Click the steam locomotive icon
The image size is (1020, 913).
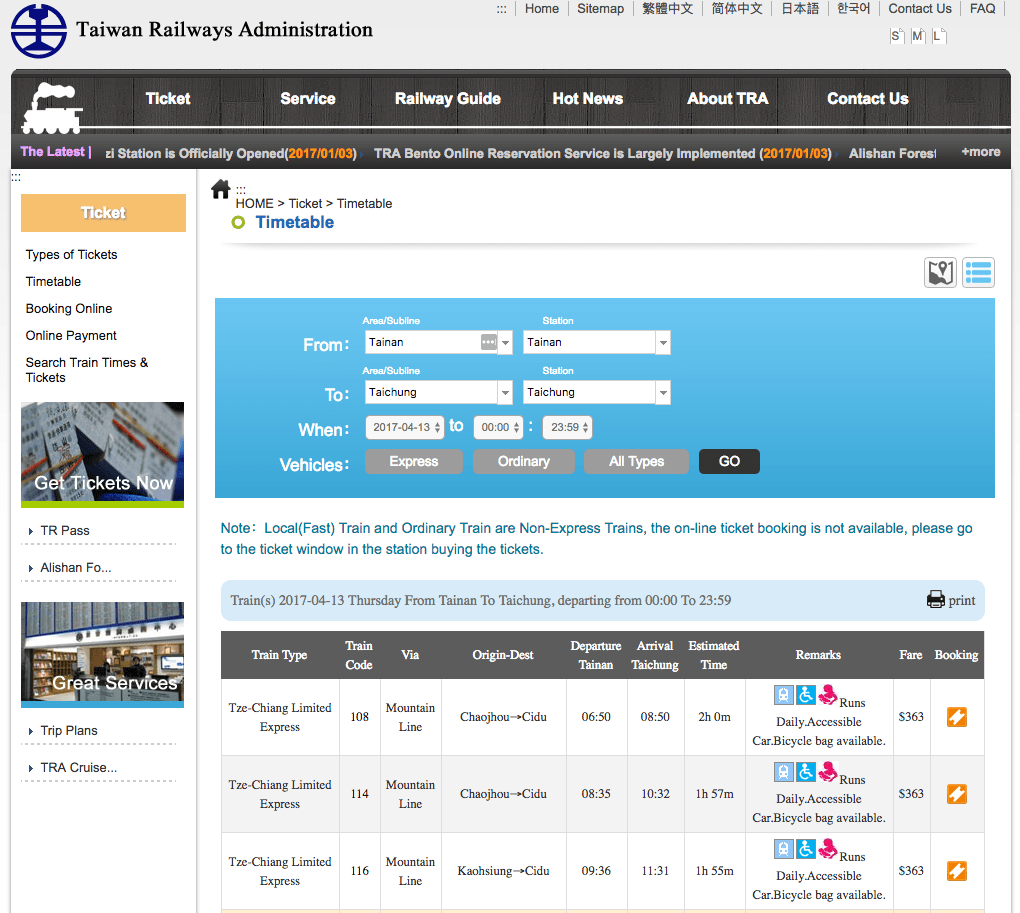[53, 108]
